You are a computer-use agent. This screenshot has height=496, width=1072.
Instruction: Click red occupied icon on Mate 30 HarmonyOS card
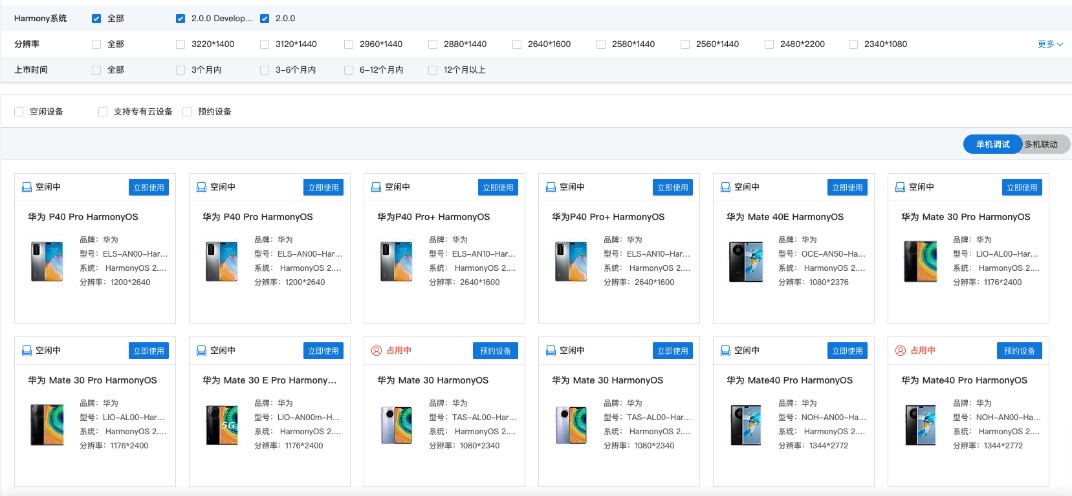click(376, 350)
